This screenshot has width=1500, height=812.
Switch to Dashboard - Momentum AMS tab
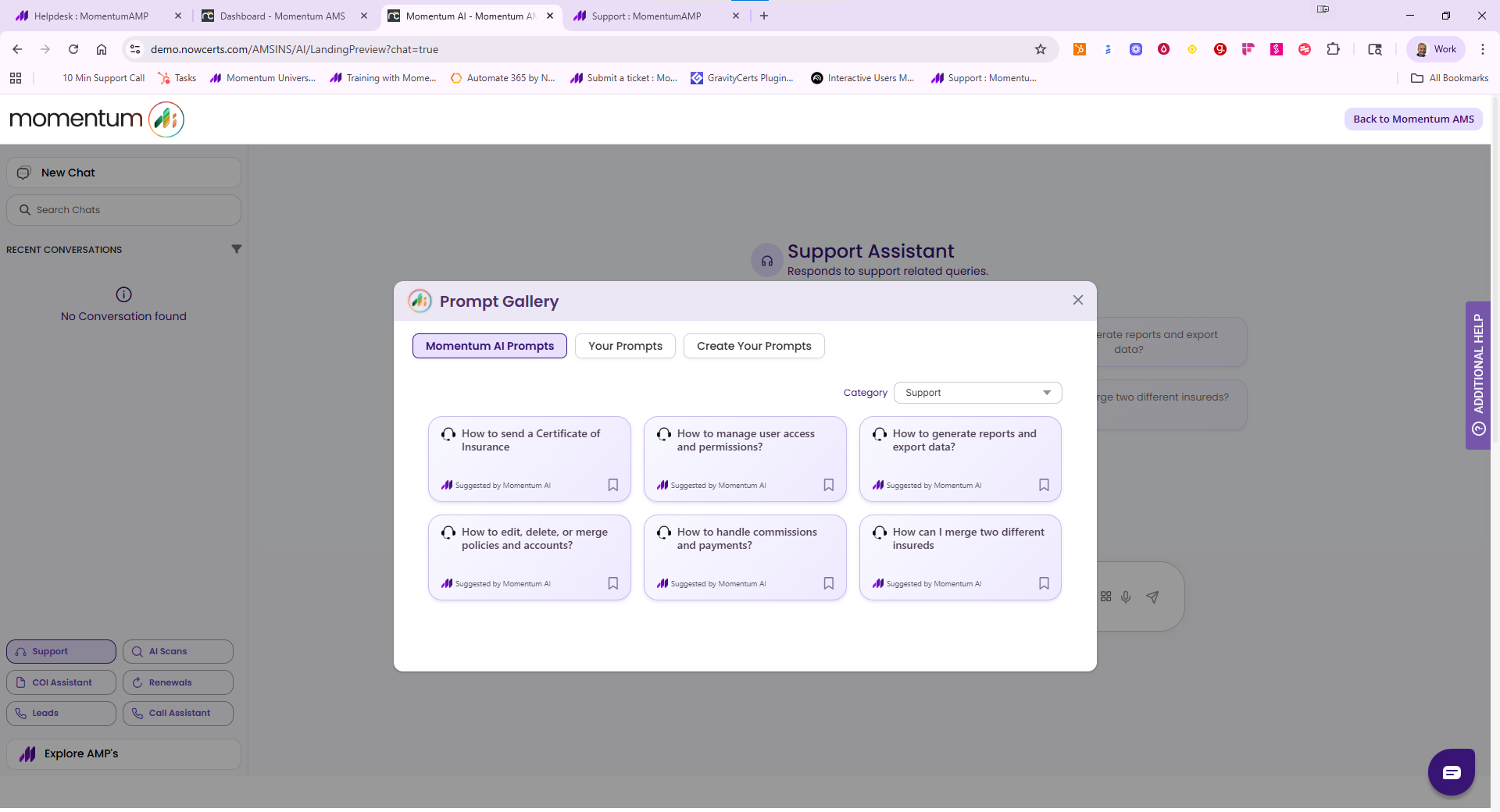point(282,16)
